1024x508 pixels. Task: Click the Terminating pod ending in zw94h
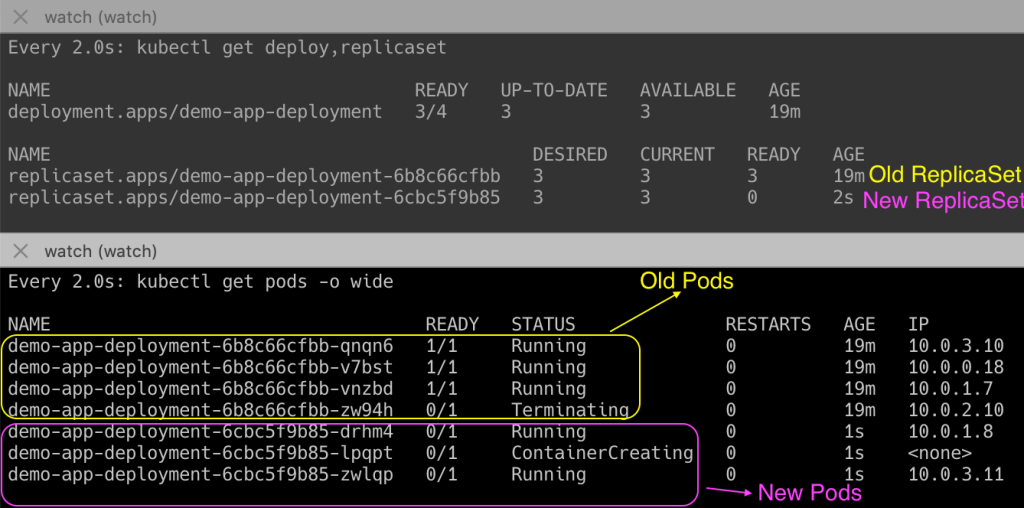(200, 410)
